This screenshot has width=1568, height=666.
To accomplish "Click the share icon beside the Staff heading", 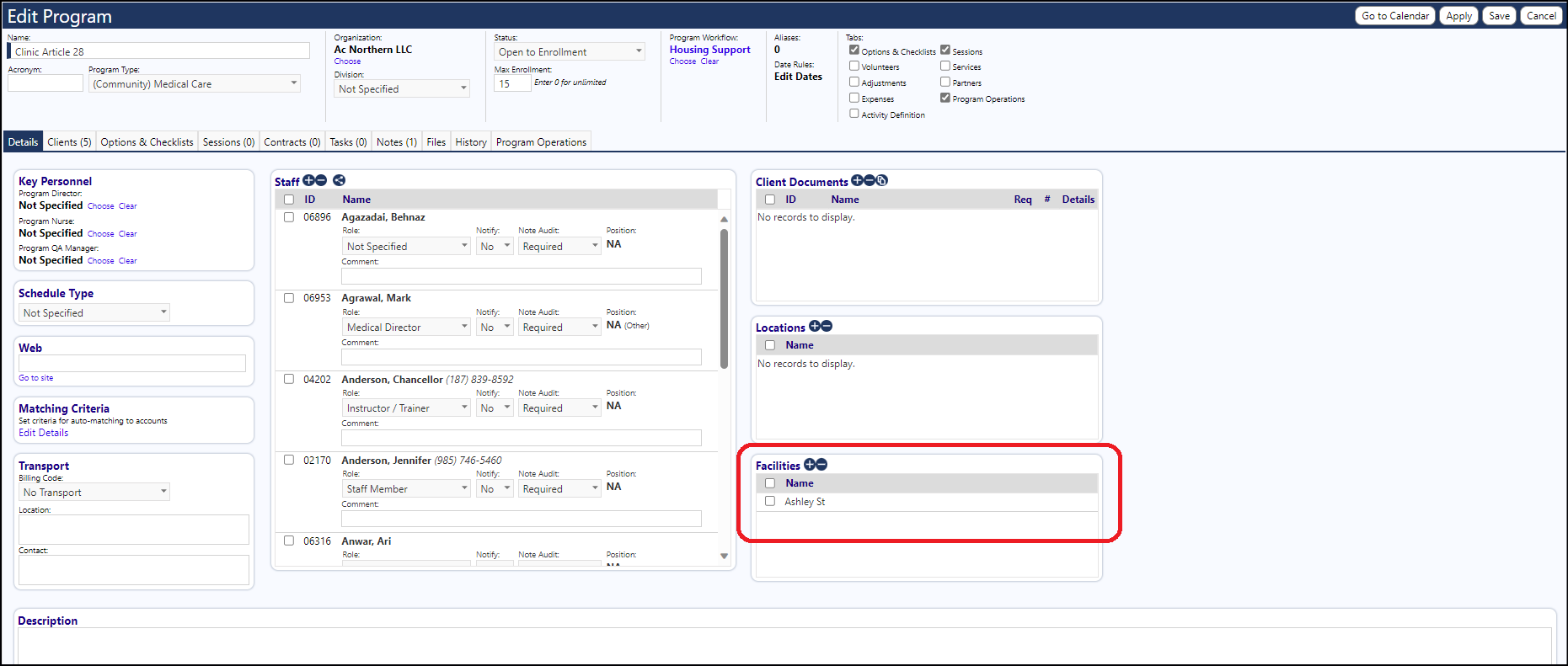I will [339, 180].
